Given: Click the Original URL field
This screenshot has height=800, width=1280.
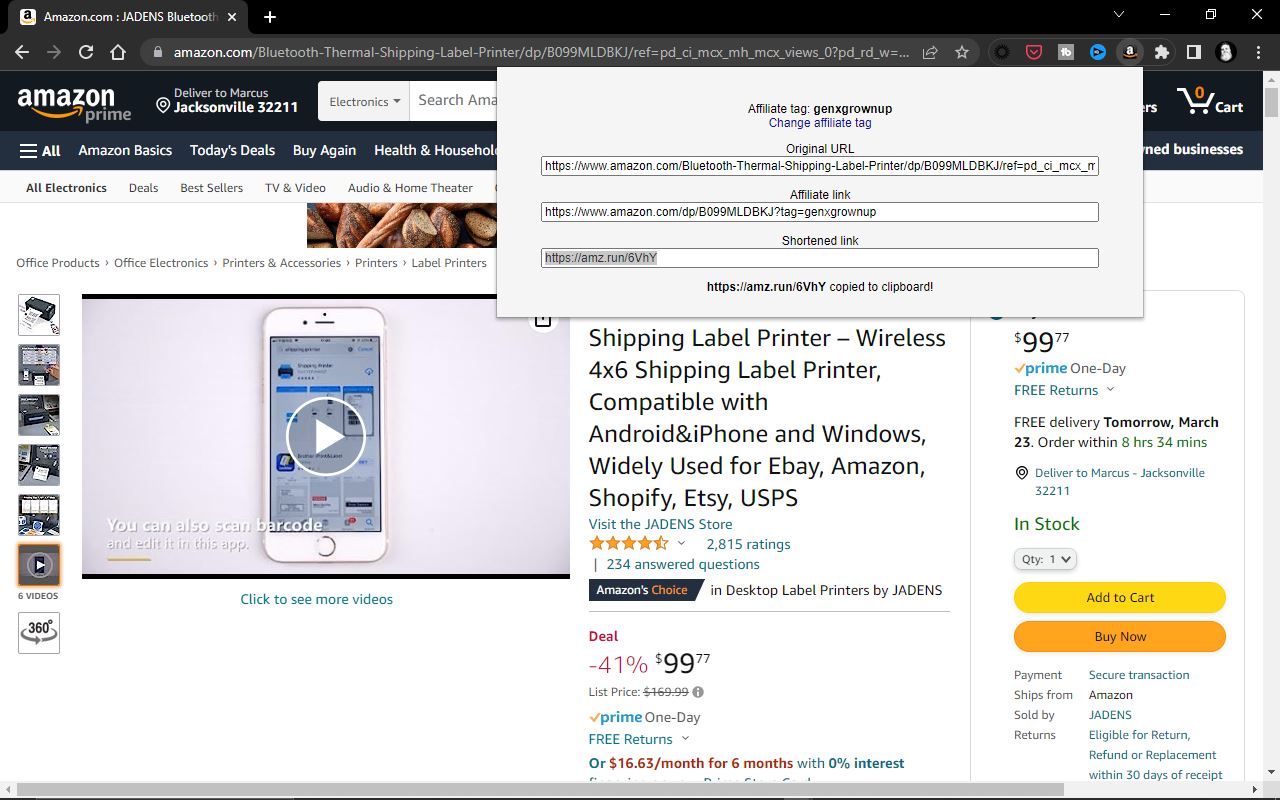Looking at the screenshot, I should click(820, 166).
